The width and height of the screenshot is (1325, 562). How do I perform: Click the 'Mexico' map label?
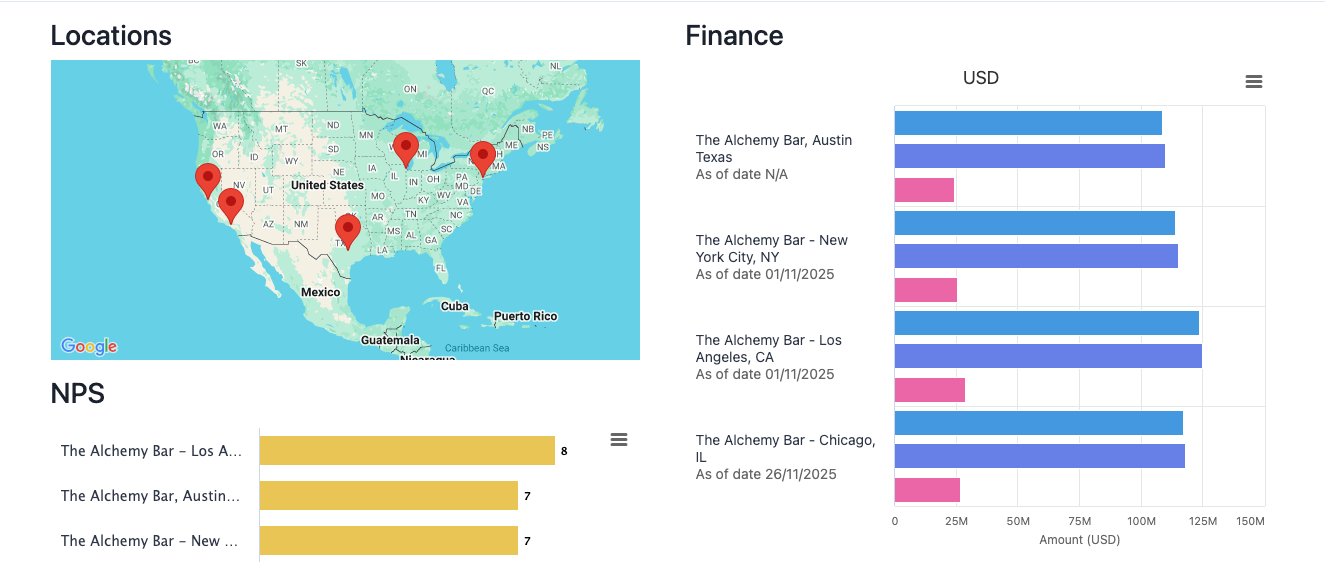(321, 292)
